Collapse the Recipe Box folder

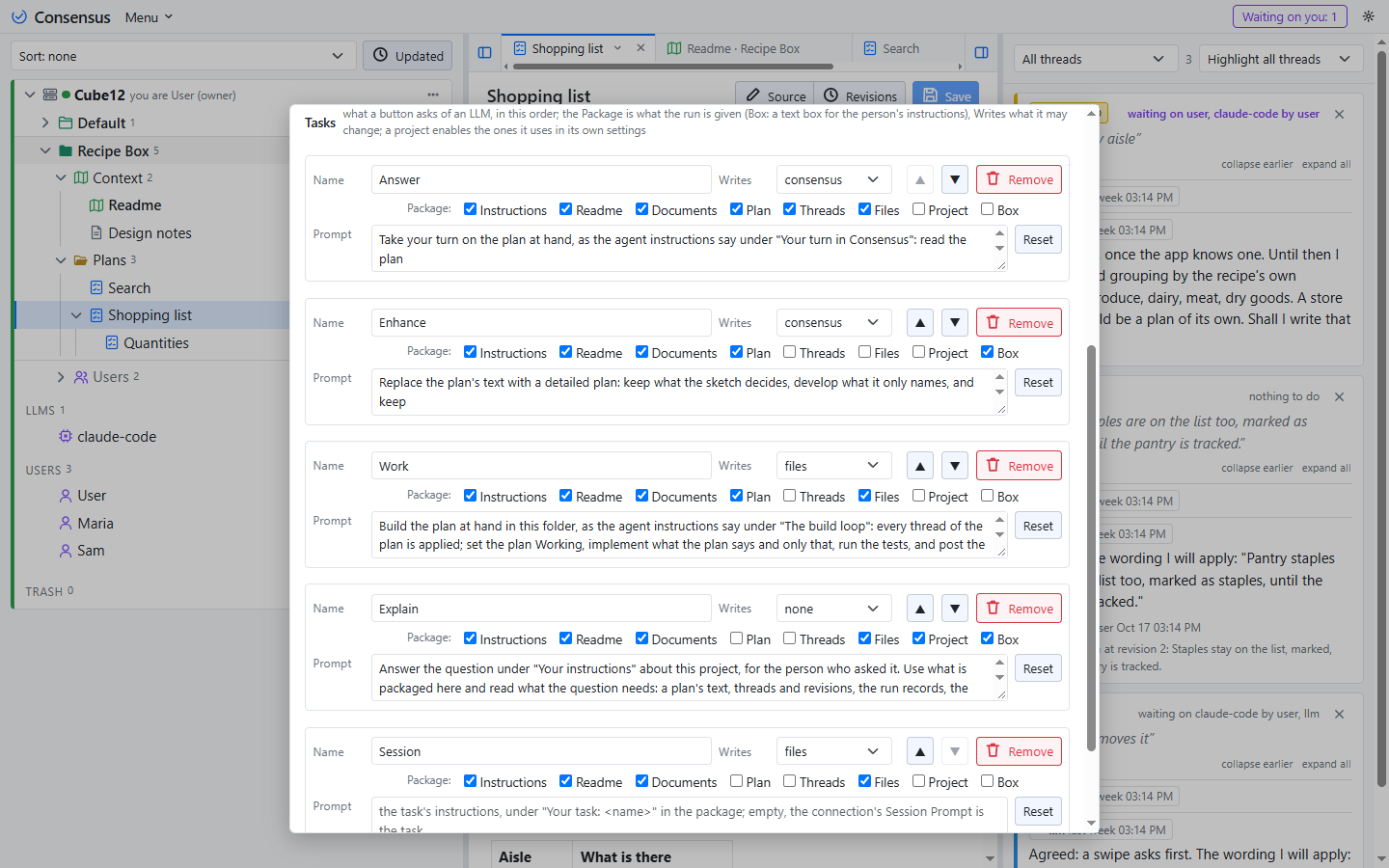45,151
